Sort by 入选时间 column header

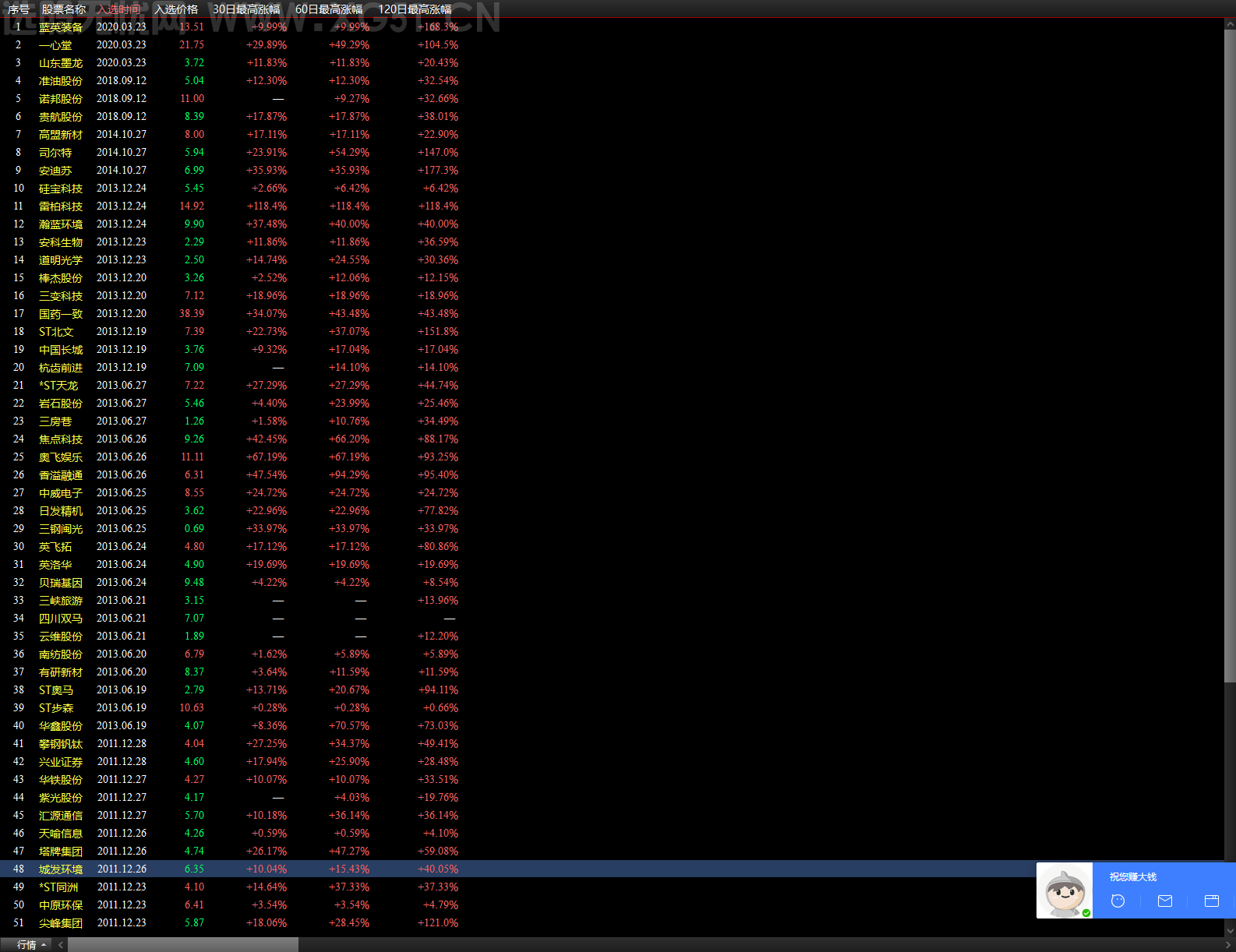click(x=119, y=9)
